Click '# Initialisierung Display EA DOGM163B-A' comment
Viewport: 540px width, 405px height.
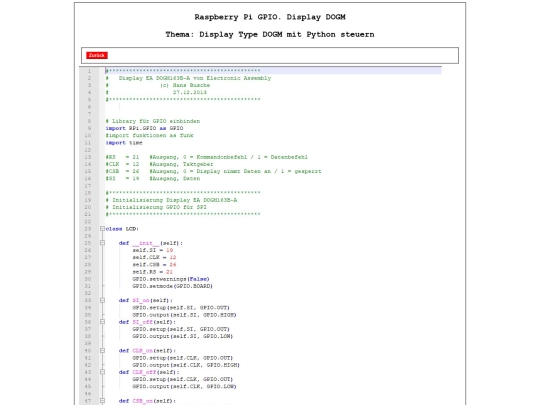tap(172, 200)
